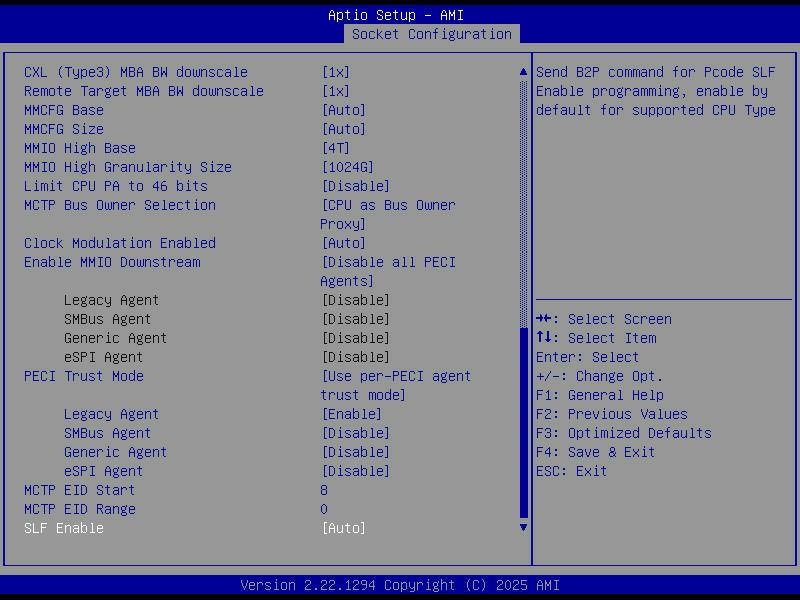This screenshot has height=600, width=800.
Task: Open the [1024G] granularity value
Action: tap(348, 167)
